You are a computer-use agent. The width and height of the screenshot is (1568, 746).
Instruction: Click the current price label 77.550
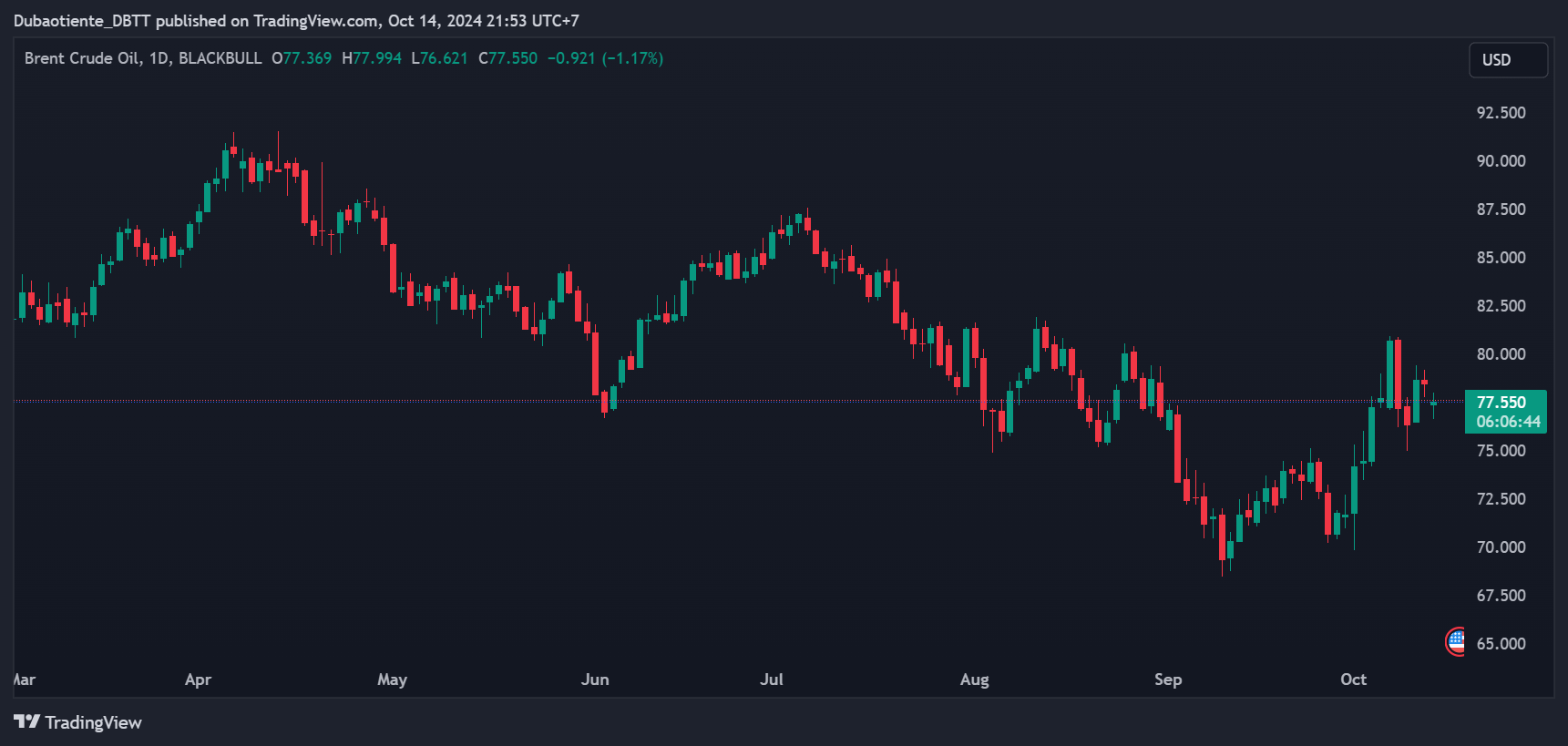[1501, 403]
